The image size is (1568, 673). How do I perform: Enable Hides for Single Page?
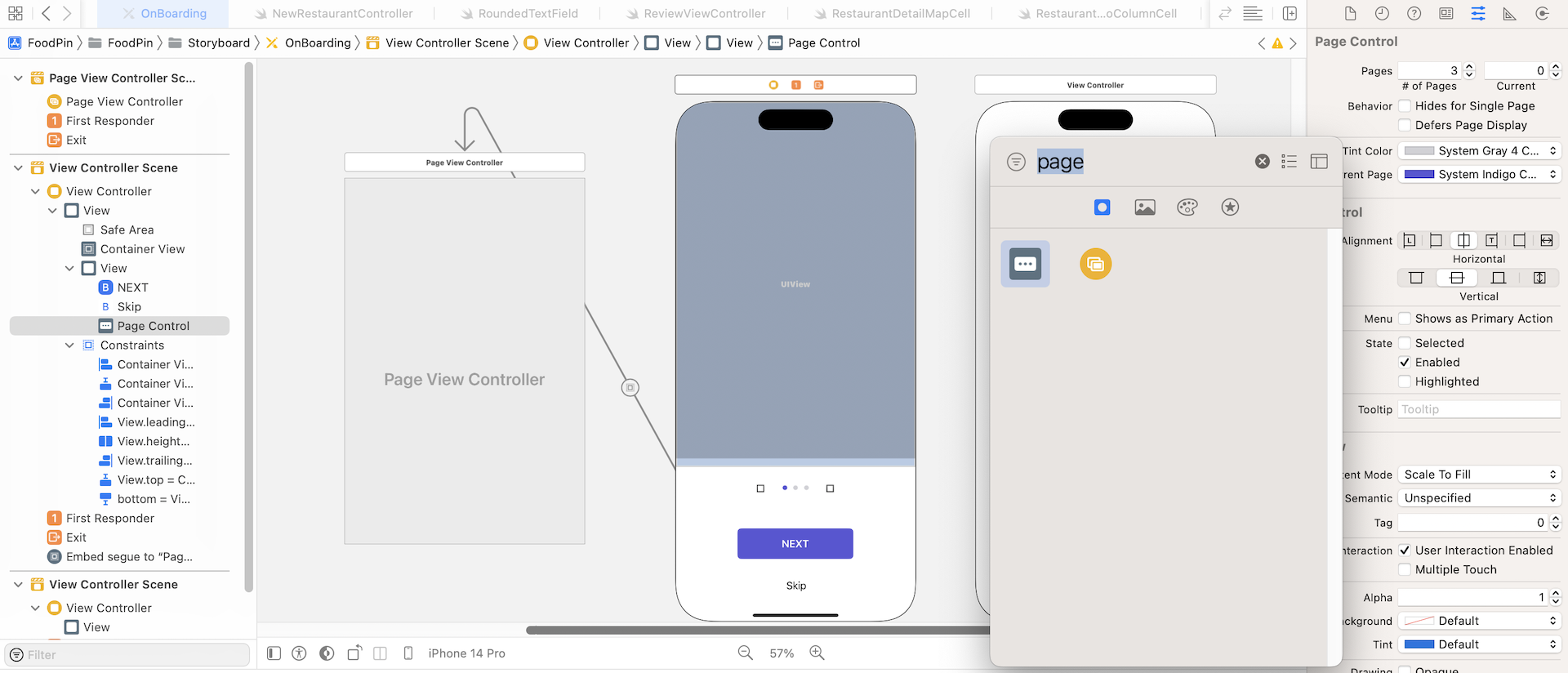pos(1405,105)
